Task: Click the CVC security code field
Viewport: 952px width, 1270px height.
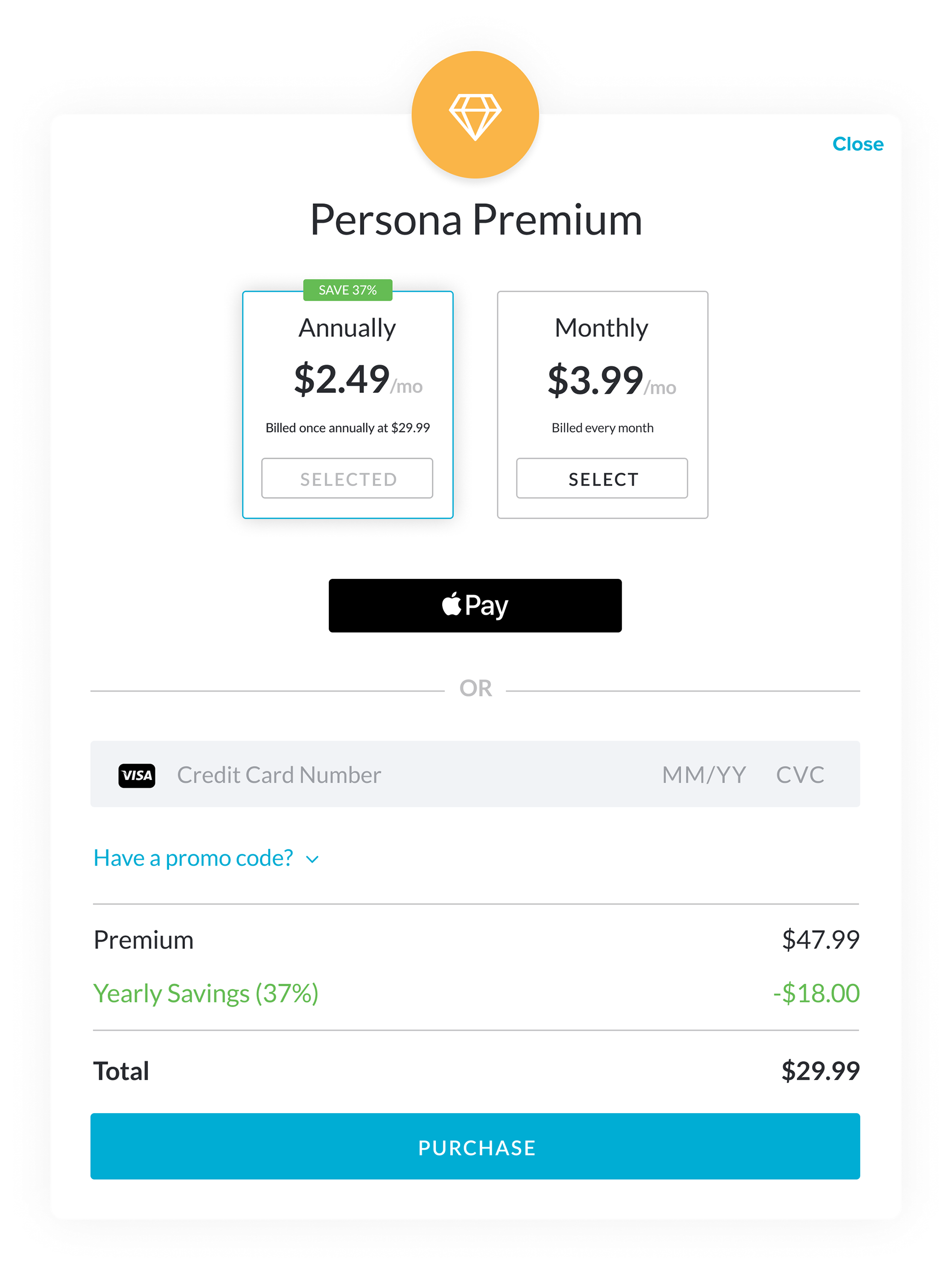Action: click(800, 775)
